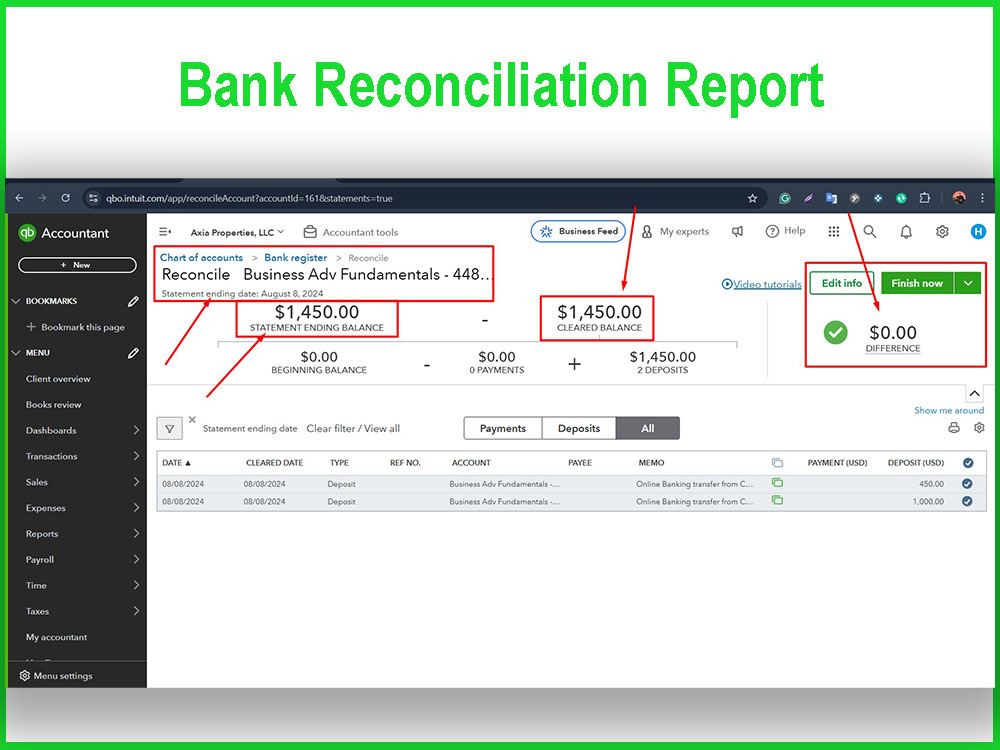Open the Video tutorials link

(761, 284)
